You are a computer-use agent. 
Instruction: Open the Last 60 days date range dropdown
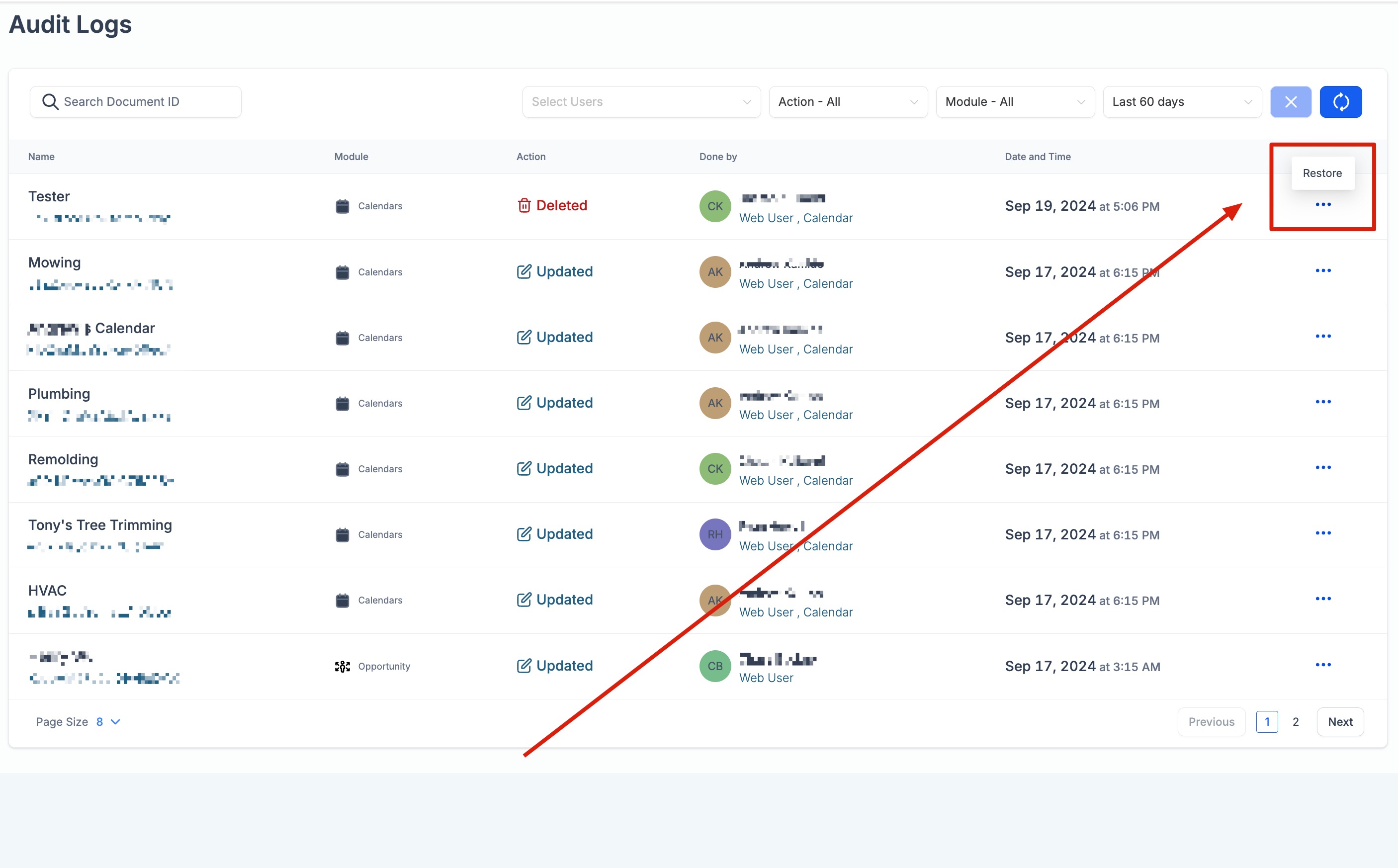pos(1182,101)
